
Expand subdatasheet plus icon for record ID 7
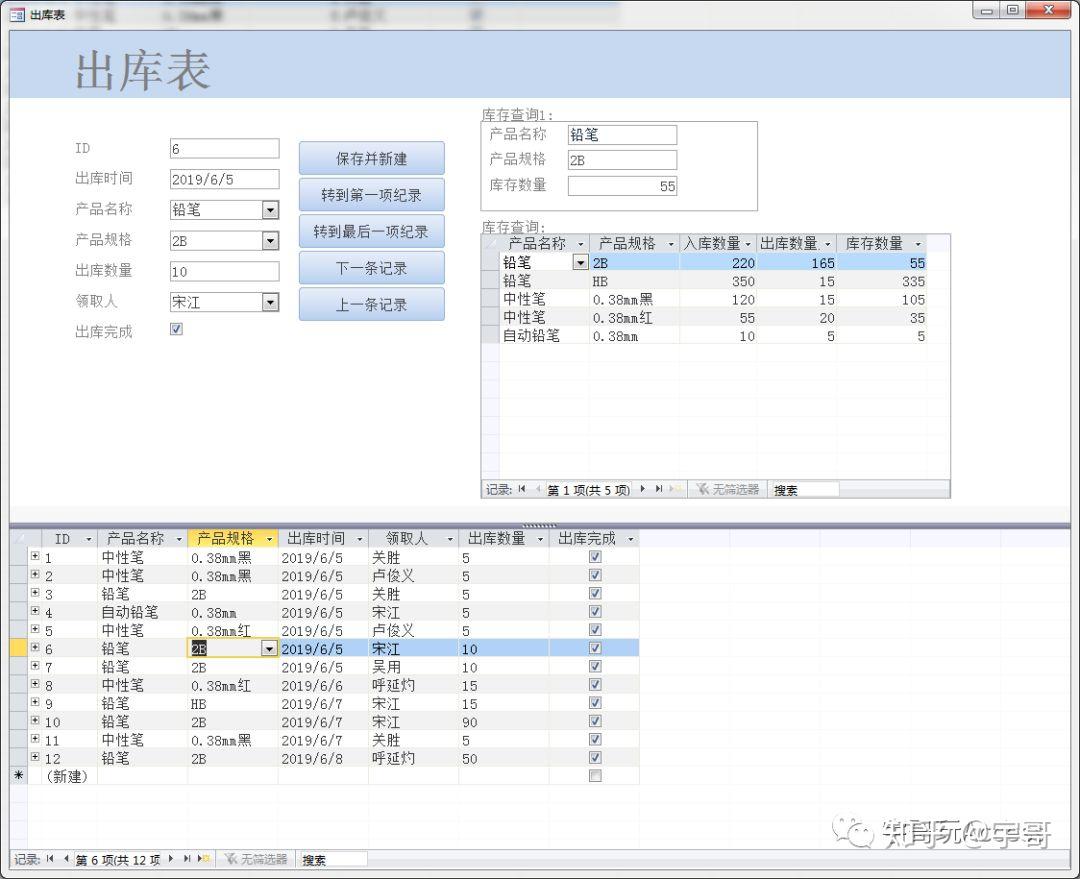pyautogui.click(x=35, y=665)
